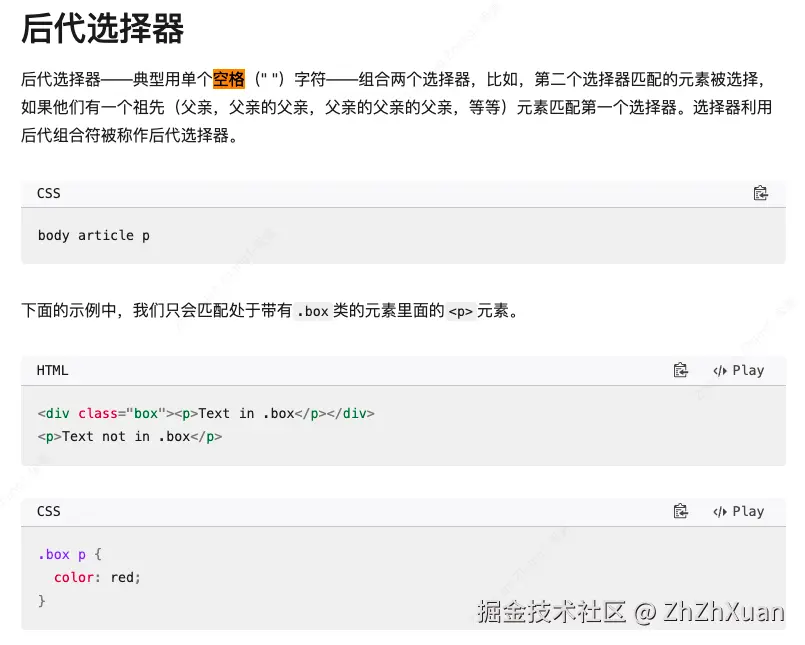This screenshot has height=645, width=805.
Task: Click the inline <p> code snippet
Action: [x=461, y=311]
